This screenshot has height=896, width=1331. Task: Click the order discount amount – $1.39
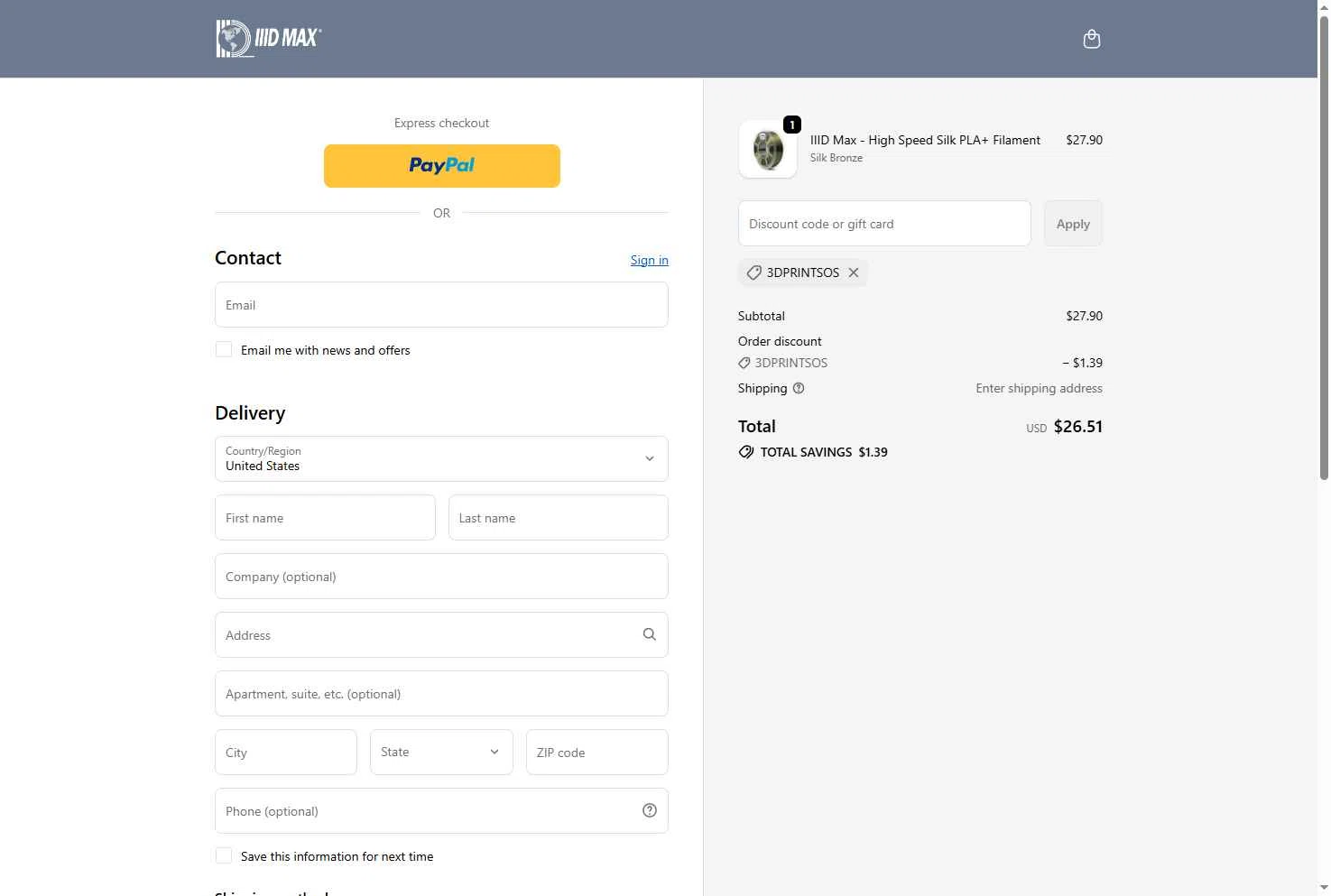click(x=1082, y=363)
